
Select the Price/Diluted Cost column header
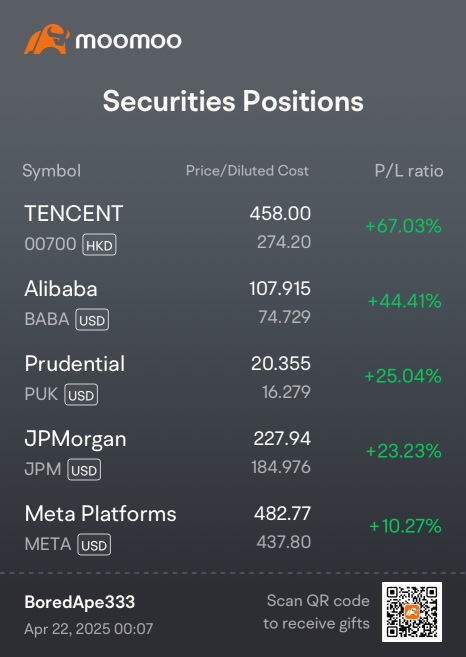[247, 171]
